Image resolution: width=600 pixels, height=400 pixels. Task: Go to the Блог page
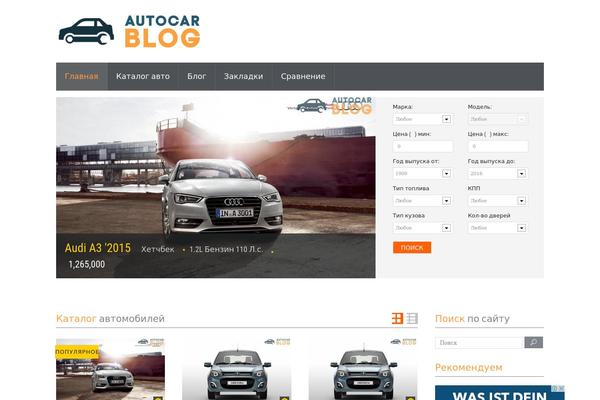point(197,76)
